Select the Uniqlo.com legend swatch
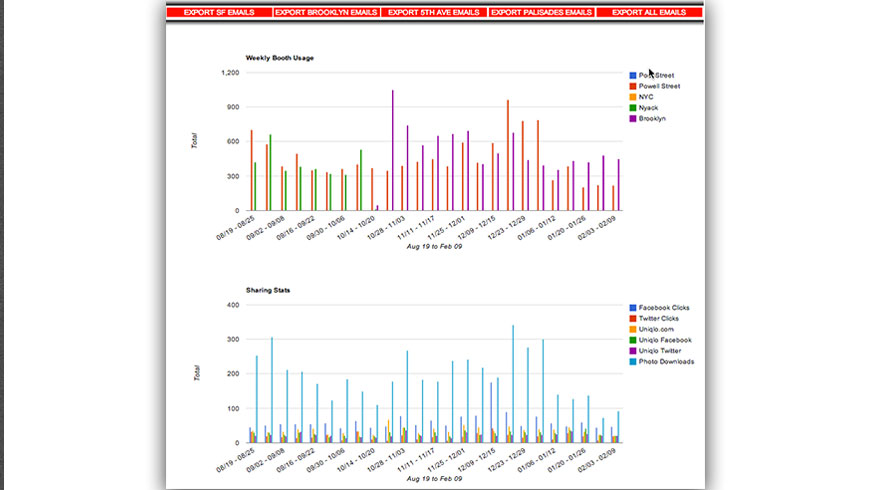 (633, 329)
